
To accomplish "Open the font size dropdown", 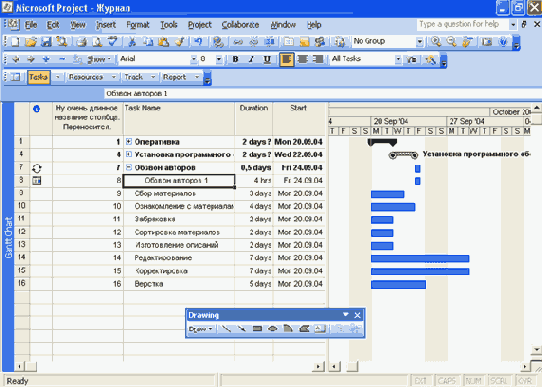I will [218, 59].
